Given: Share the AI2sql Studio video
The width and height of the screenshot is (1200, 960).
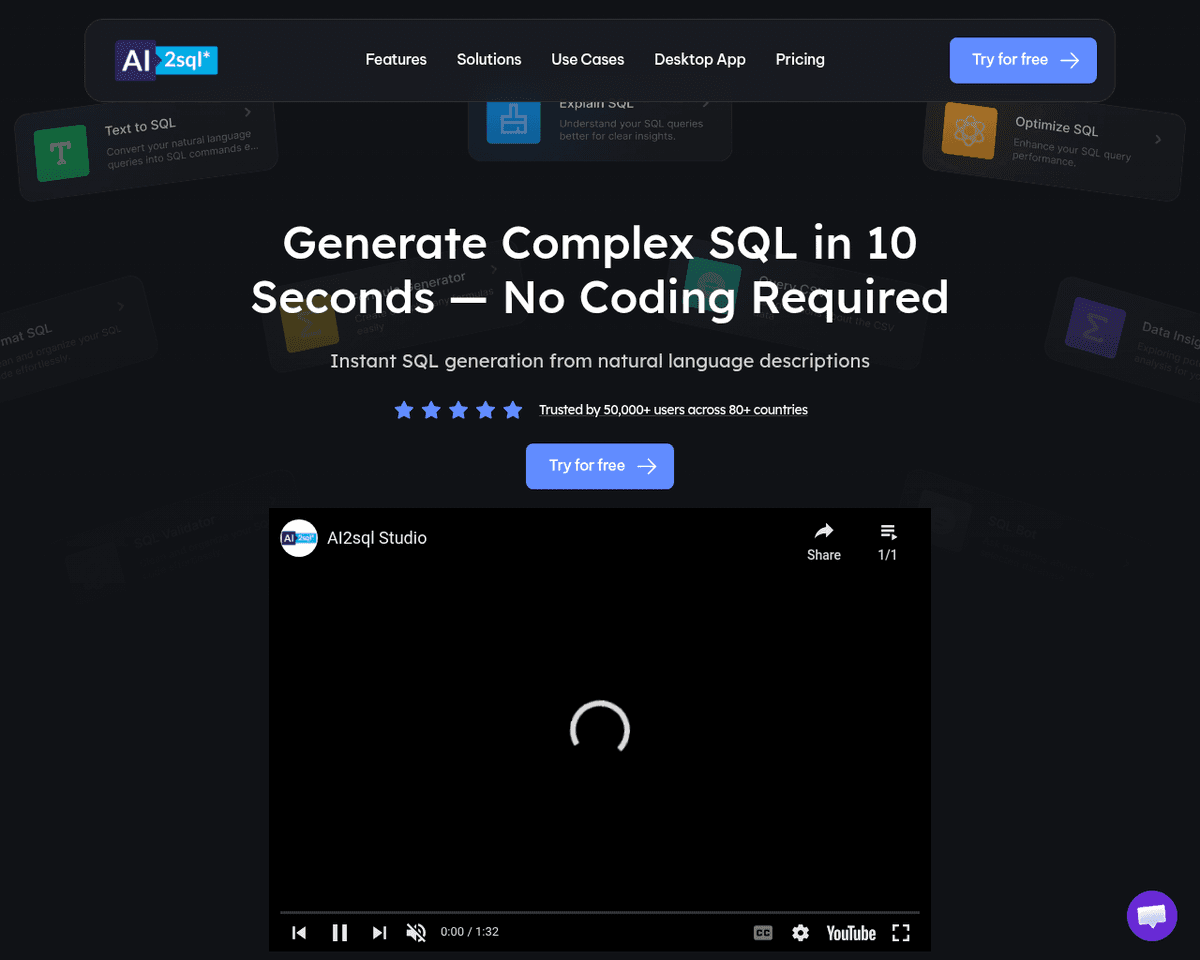Looking at the screenshot, I should (823, 540).
